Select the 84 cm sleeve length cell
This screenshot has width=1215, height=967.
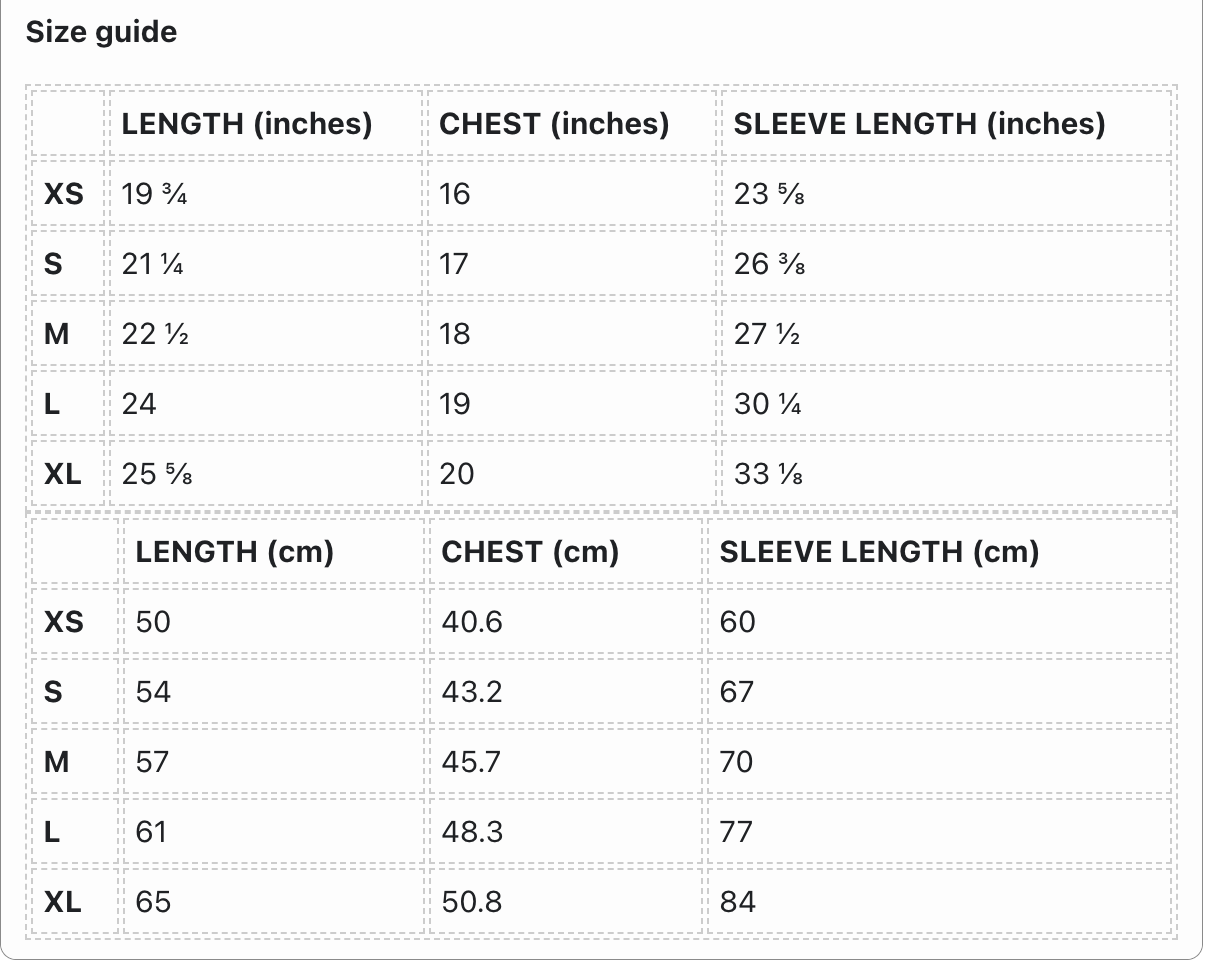pos(738,902)
